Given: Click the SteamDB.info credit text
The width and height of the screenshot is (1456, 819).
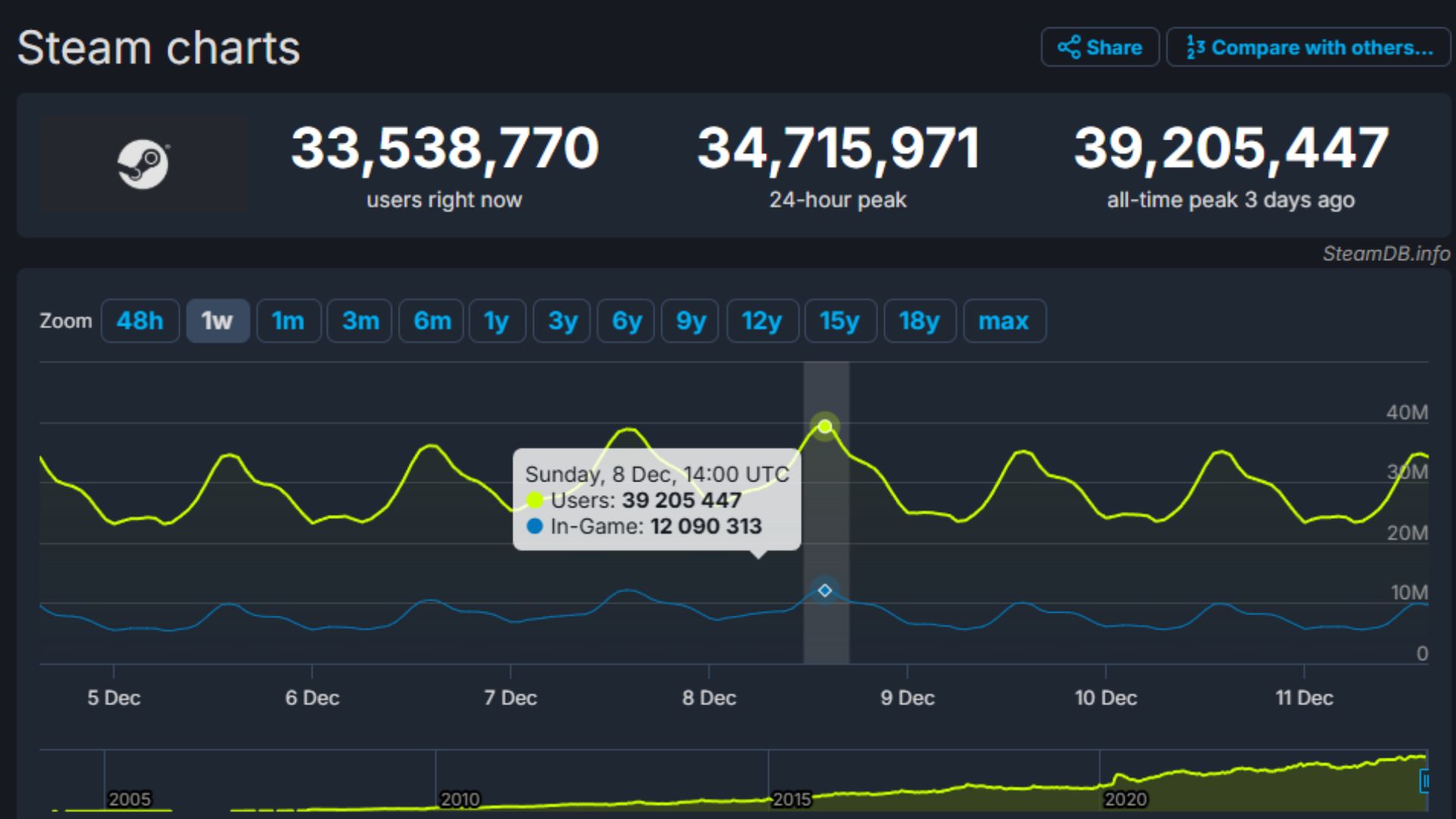Looking at the screenshot, I should tap(1386, 253).
